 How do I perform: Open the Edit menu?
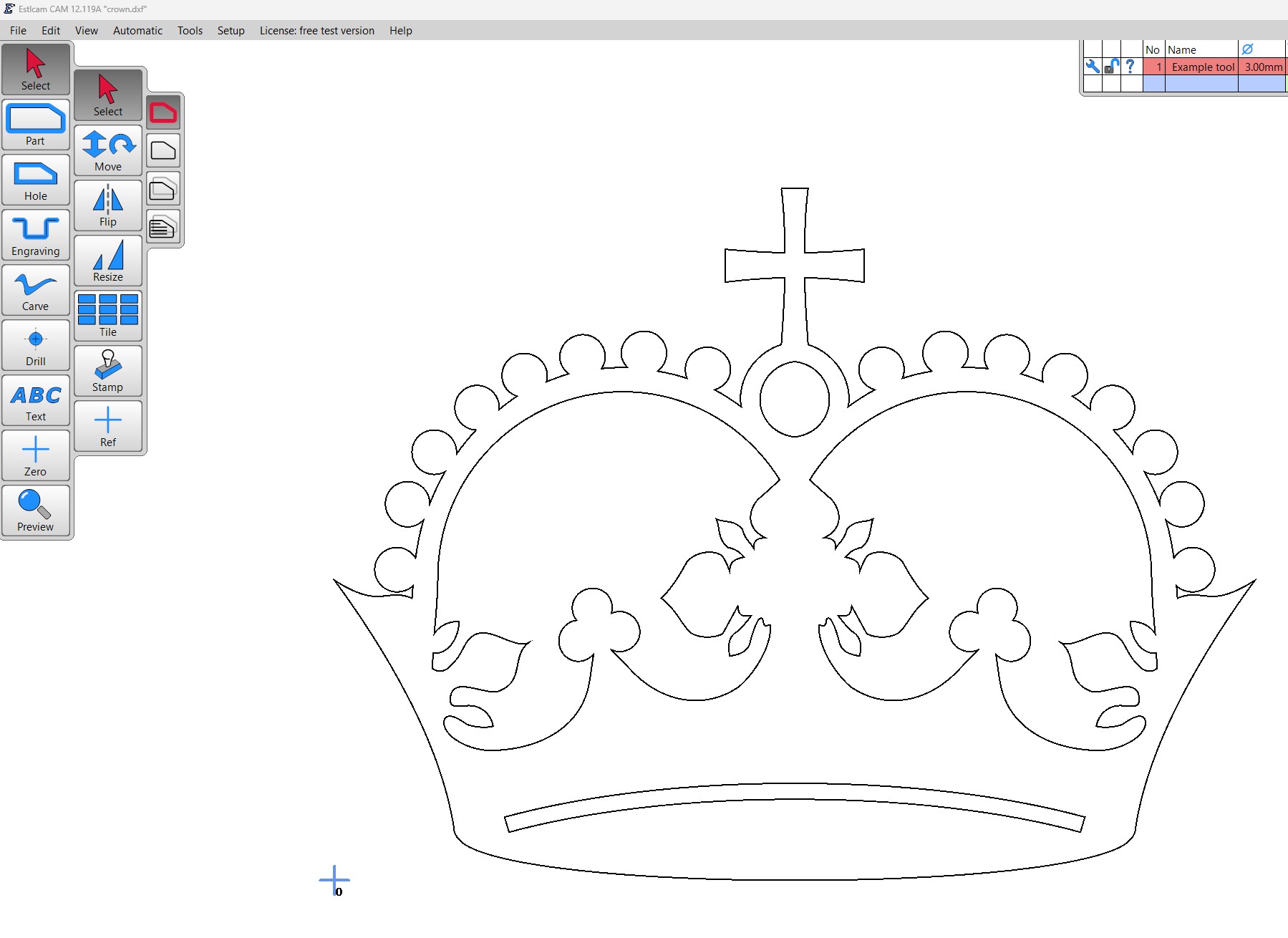click(x=51, y=30)
